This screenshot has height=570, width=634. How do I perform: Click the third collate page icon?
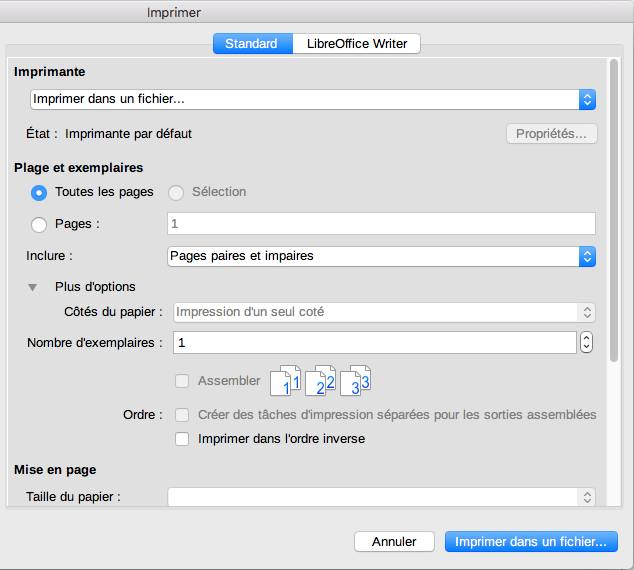355,381
